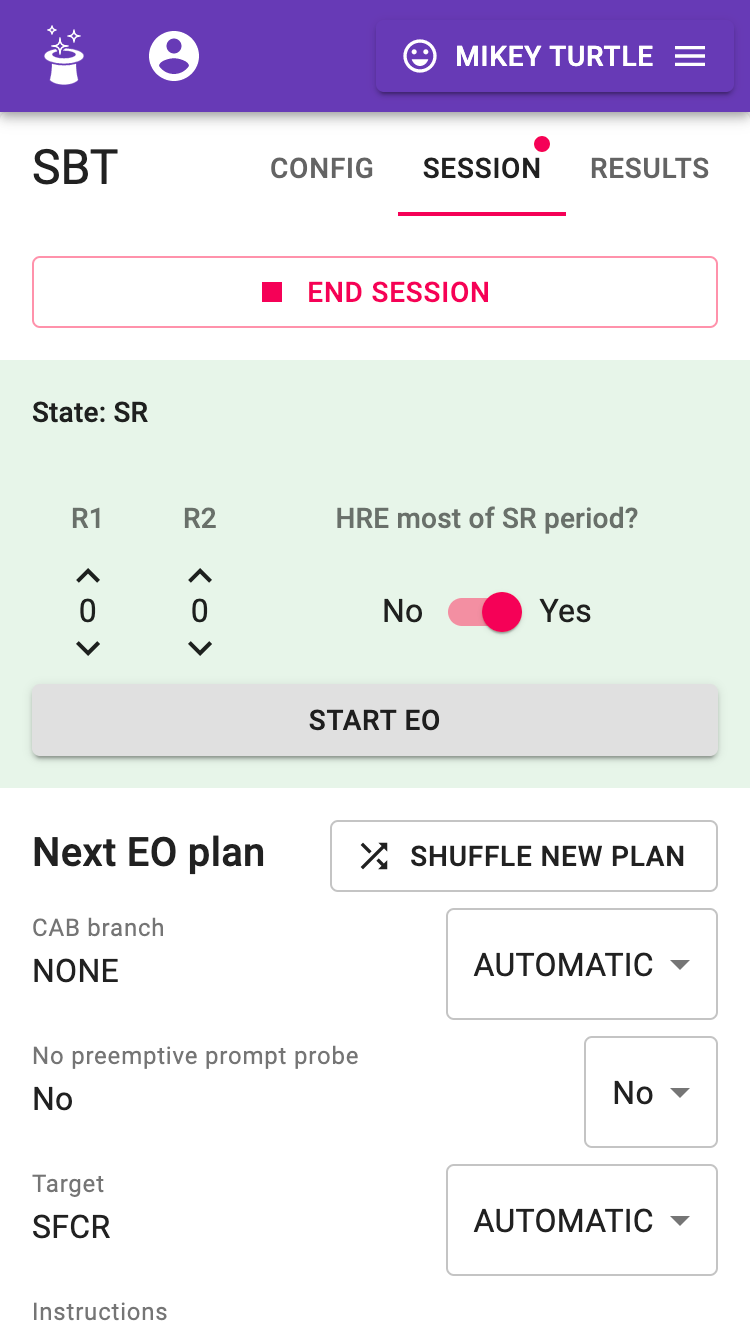
Task: Expand the Target AUTOMATIC dropdown
Action: click(582, 1220)
